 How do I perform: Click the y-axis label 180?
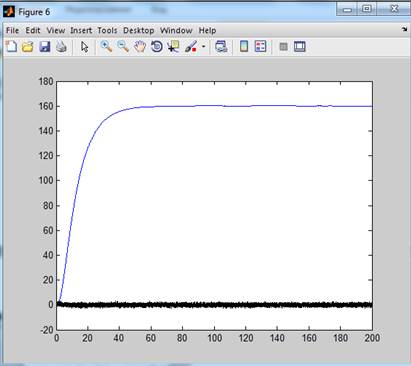46,81
